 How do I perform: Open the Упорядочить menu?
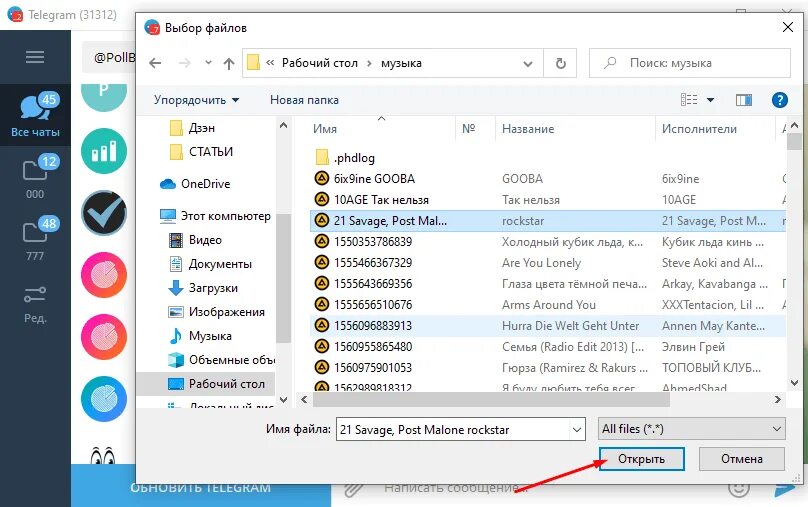click(x=196, y=100)
